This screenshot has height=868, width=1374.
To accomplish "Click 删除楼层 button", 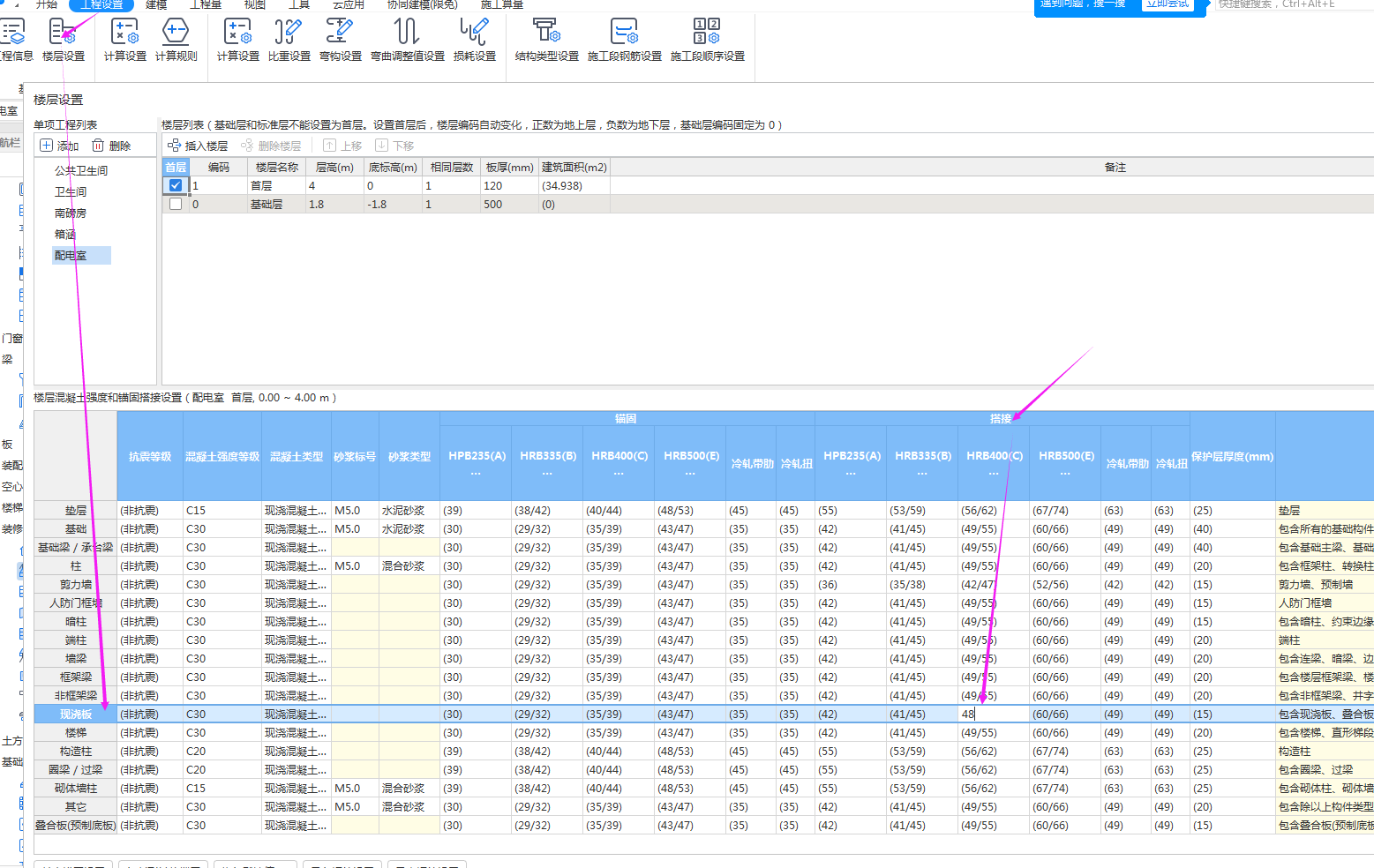I will (x=271, y=146).
